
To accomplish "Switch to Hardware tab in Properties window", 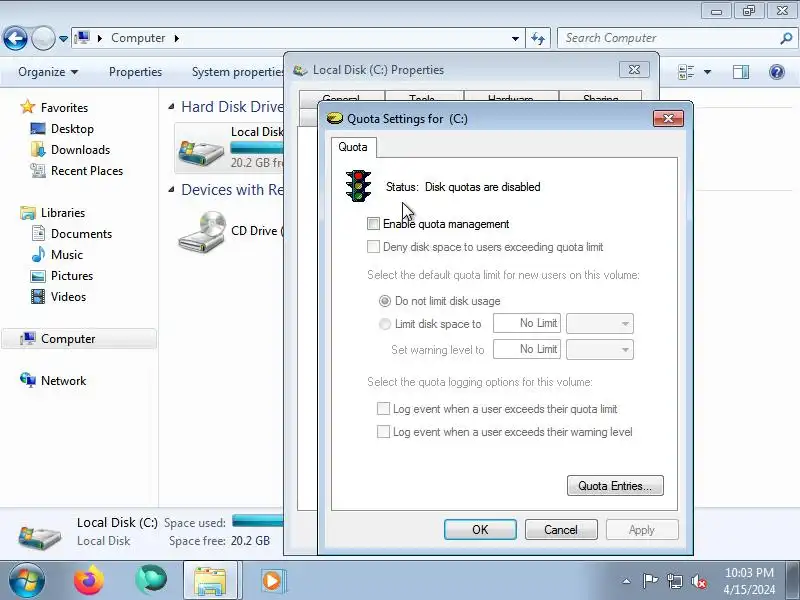I will (x=511, y=97).
